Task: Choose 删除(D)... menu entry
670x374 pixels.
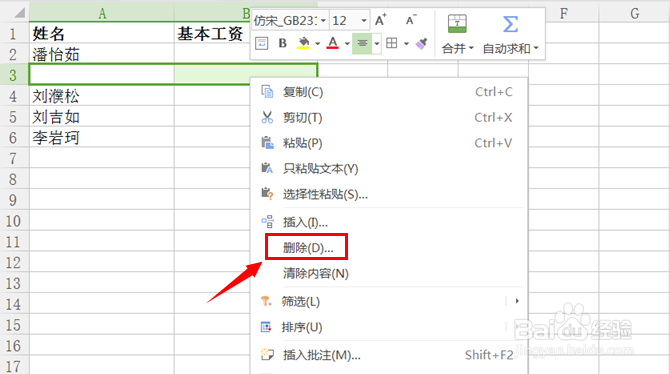Action: click(389, 248)
